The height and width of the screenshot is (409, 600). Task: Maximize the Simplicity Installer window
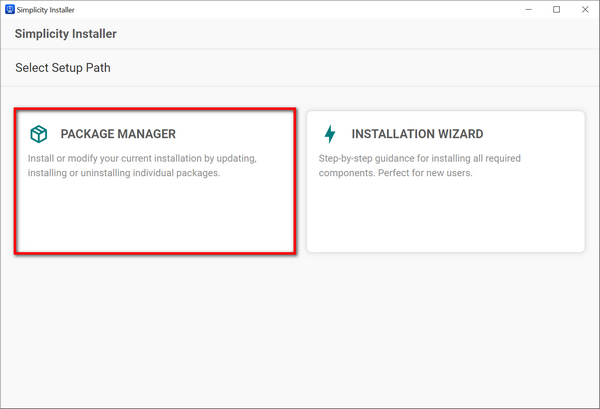point(556,10)
